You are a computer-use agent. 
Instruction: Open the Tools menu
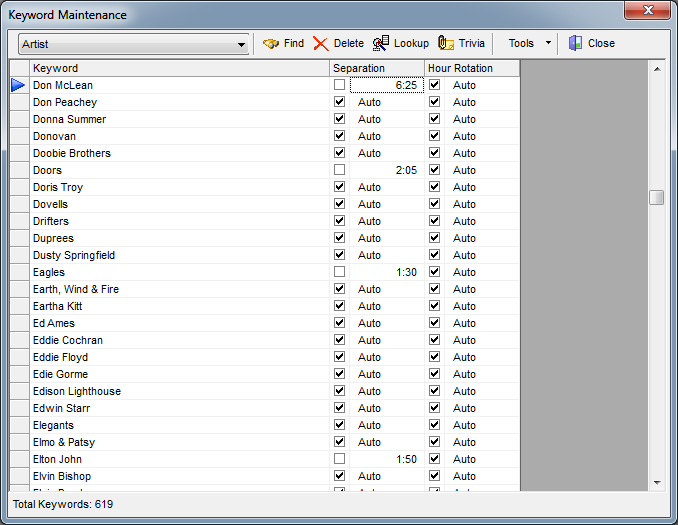click(x=521, y=44)
